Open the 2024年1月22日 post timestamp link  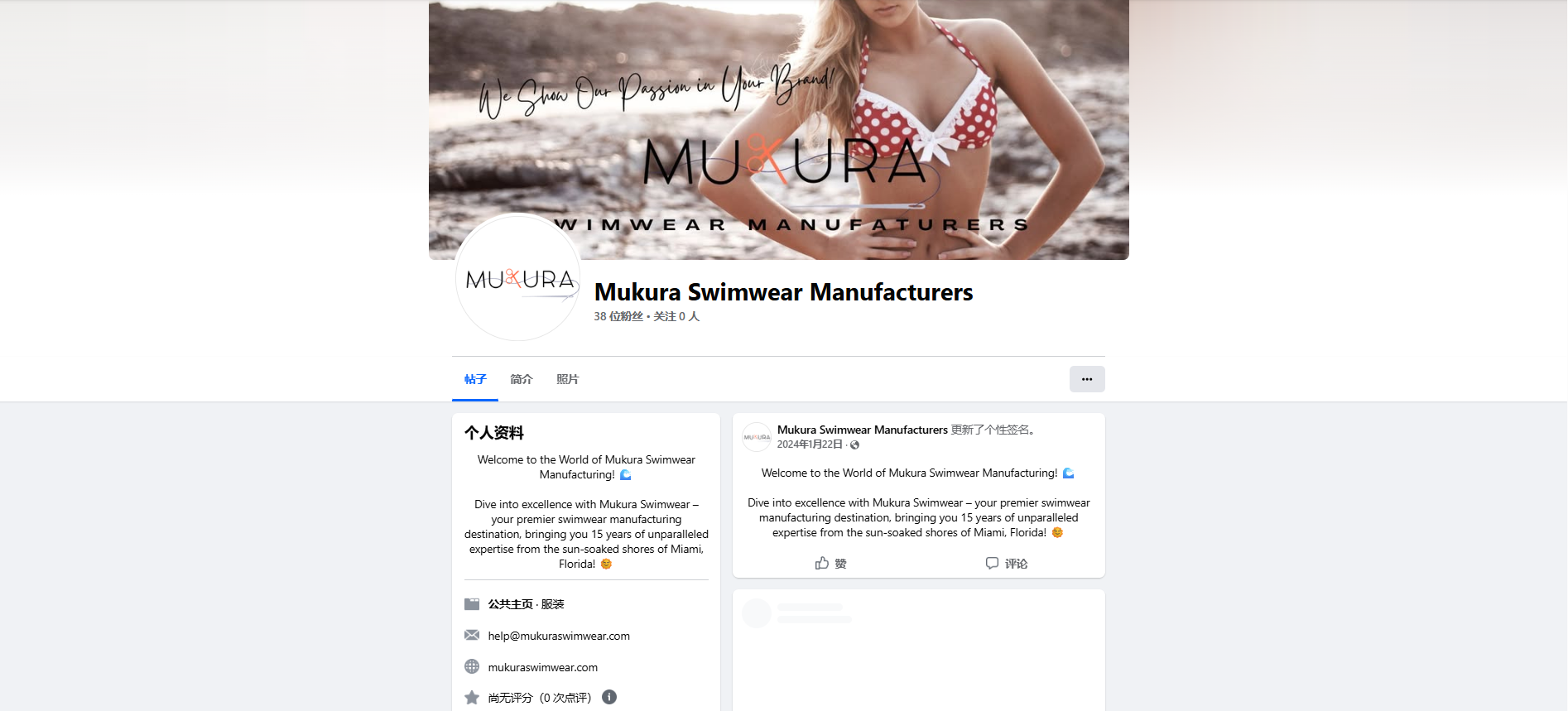[x=810, y=444]
